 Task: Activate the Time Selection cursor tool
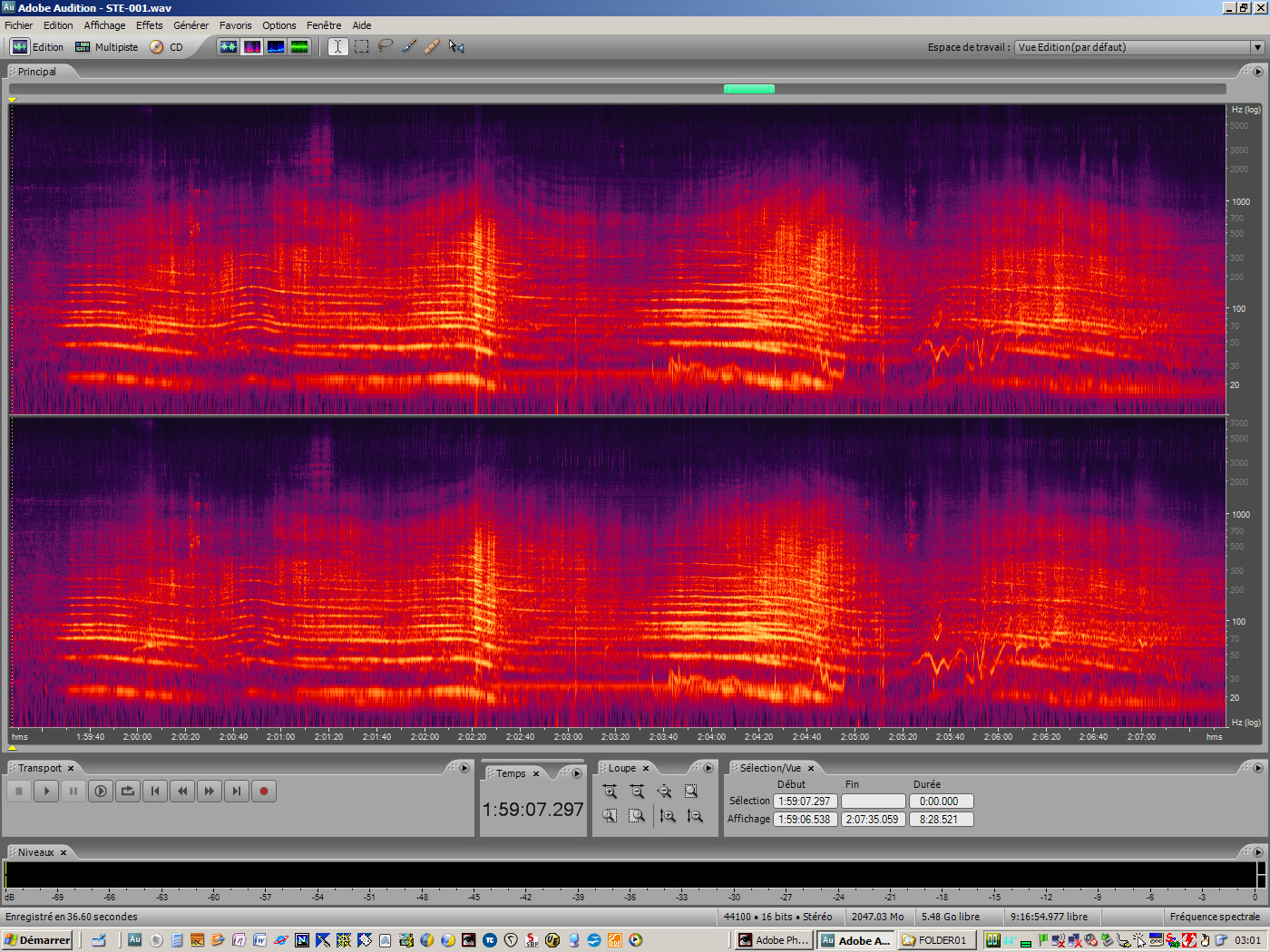pos(337,46)
